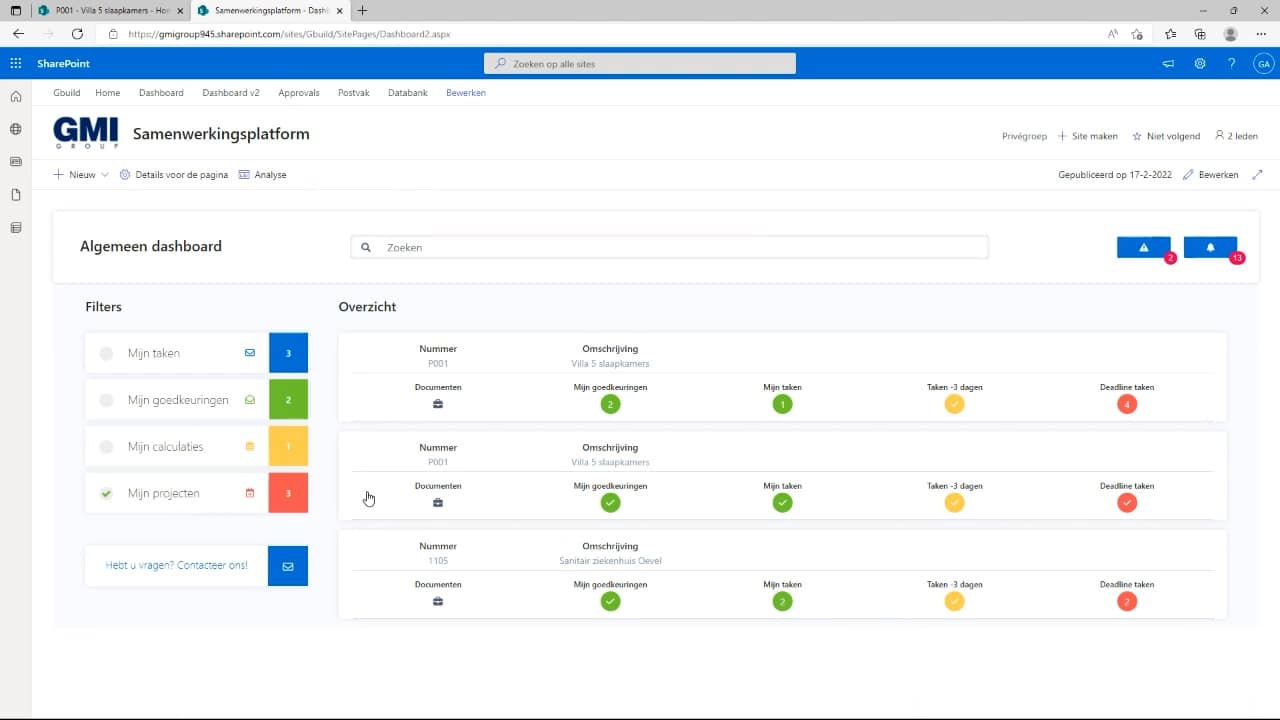
Task: Open the GA account avatar
Action: click(x=1263, y=63)
